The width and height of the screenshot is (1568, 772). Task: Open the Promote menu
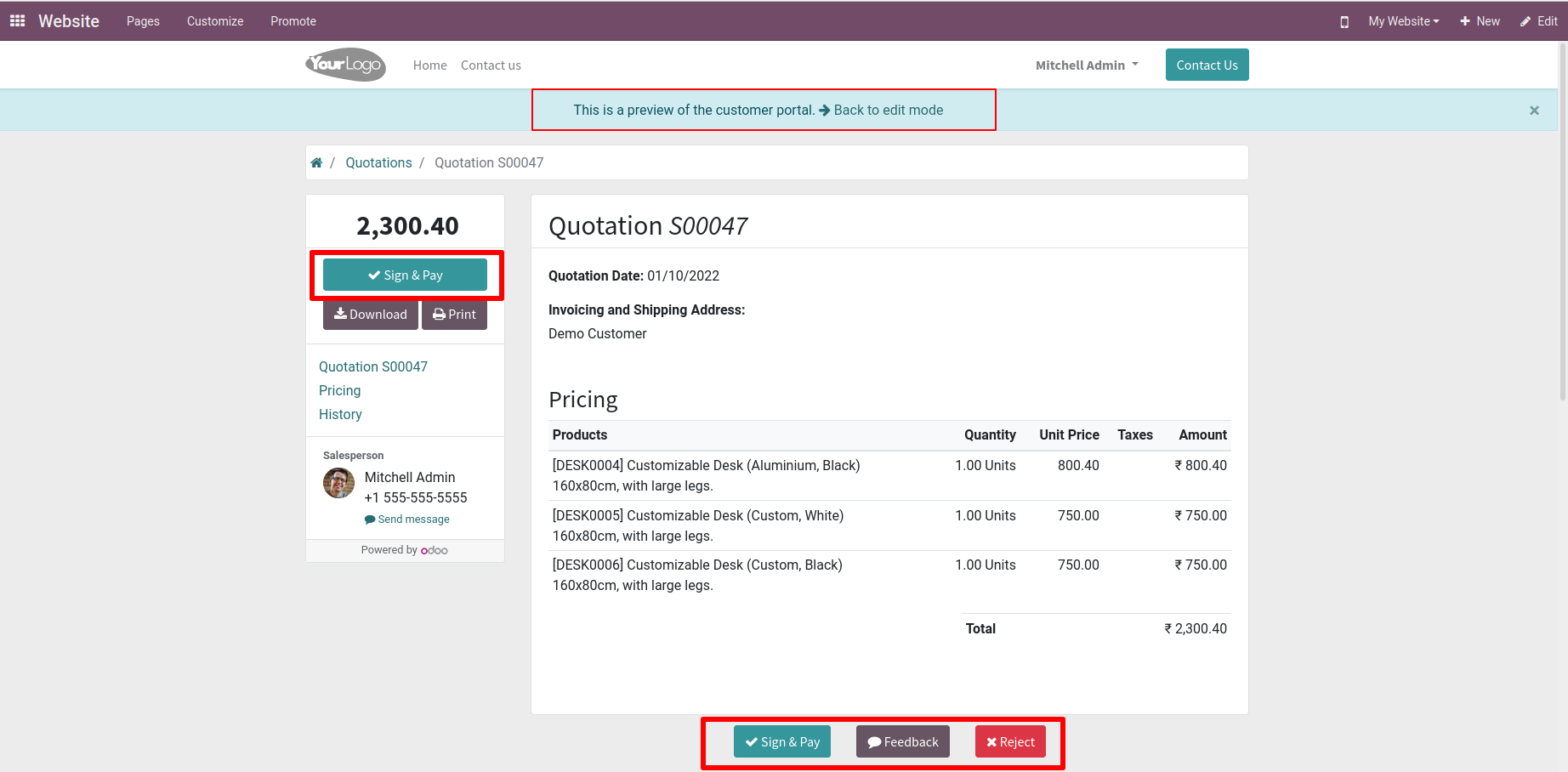click(293, 21)
